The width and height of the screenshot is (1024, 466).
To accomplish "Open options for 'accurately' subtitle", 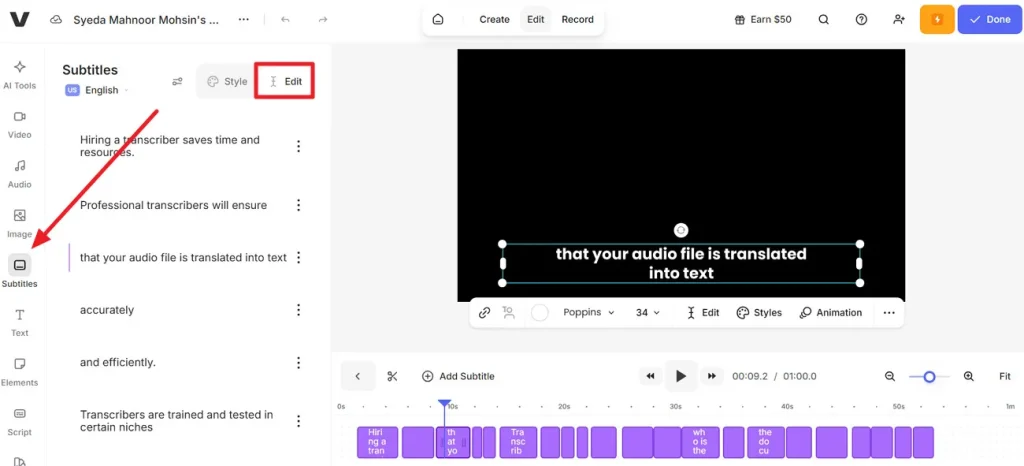I will pos(298,310).
